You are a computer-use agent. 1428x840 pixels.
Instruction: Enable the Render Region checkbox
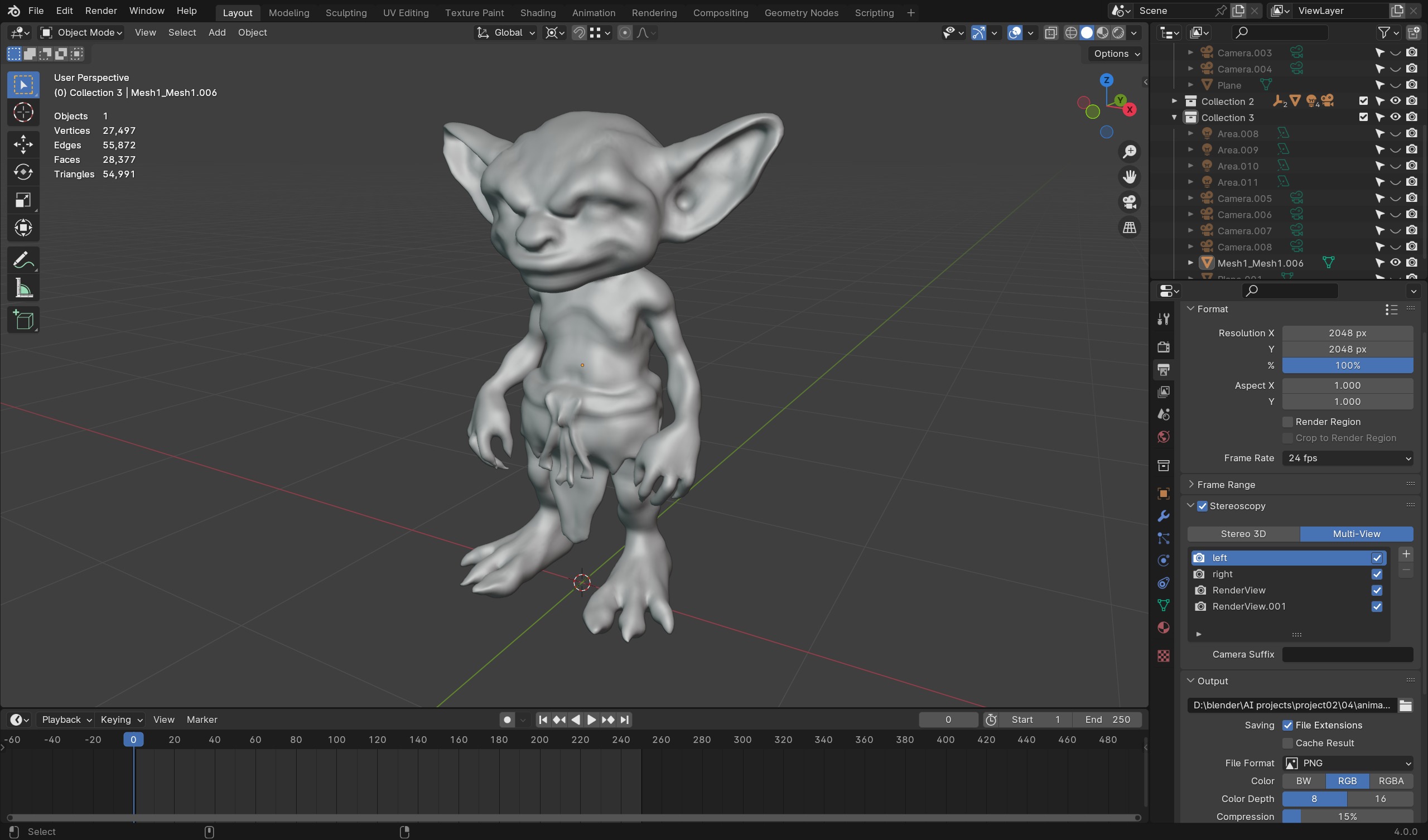pyautogui.click(x=1287, y=422)
